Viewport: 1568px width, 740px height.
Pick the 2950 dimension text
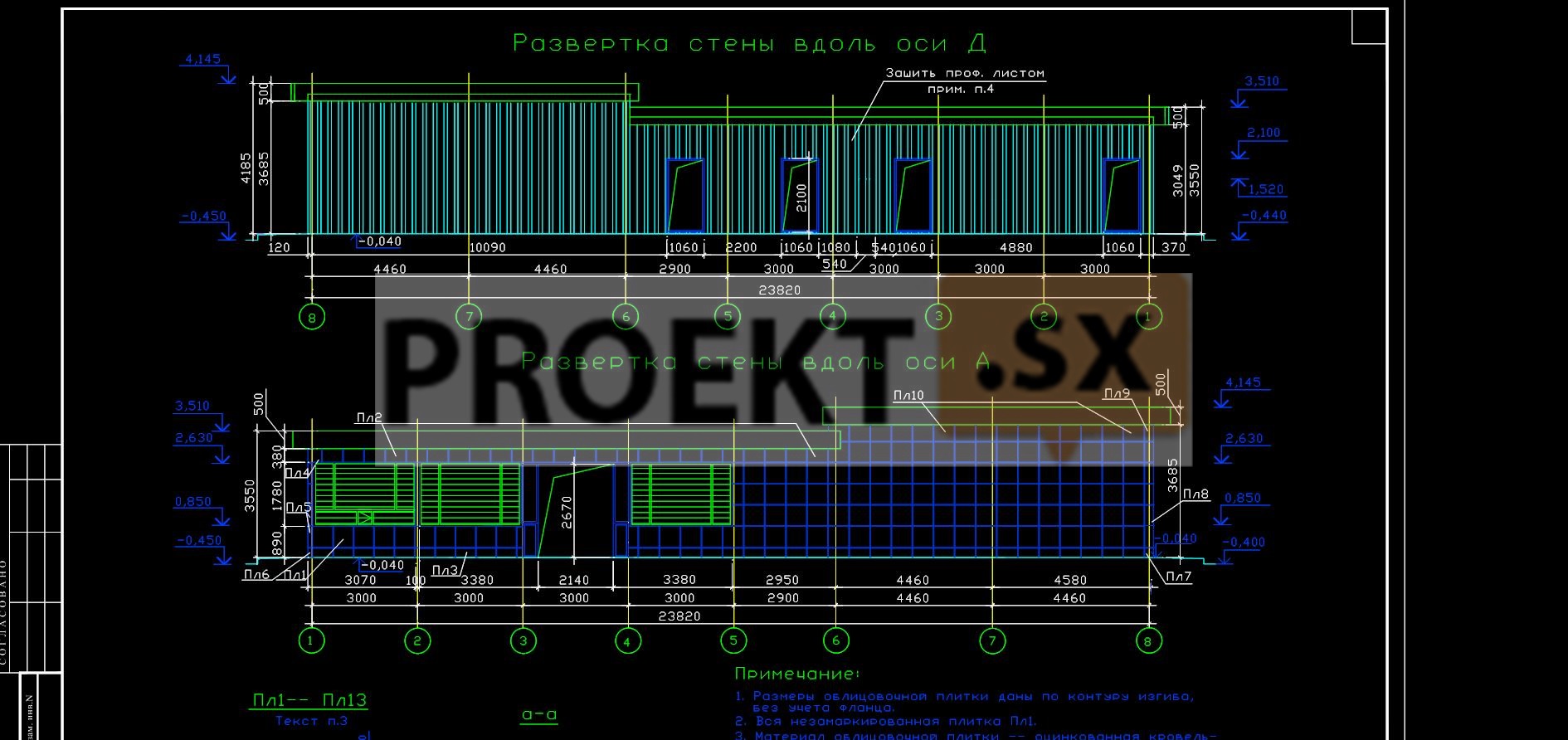[x=782, y=580]
